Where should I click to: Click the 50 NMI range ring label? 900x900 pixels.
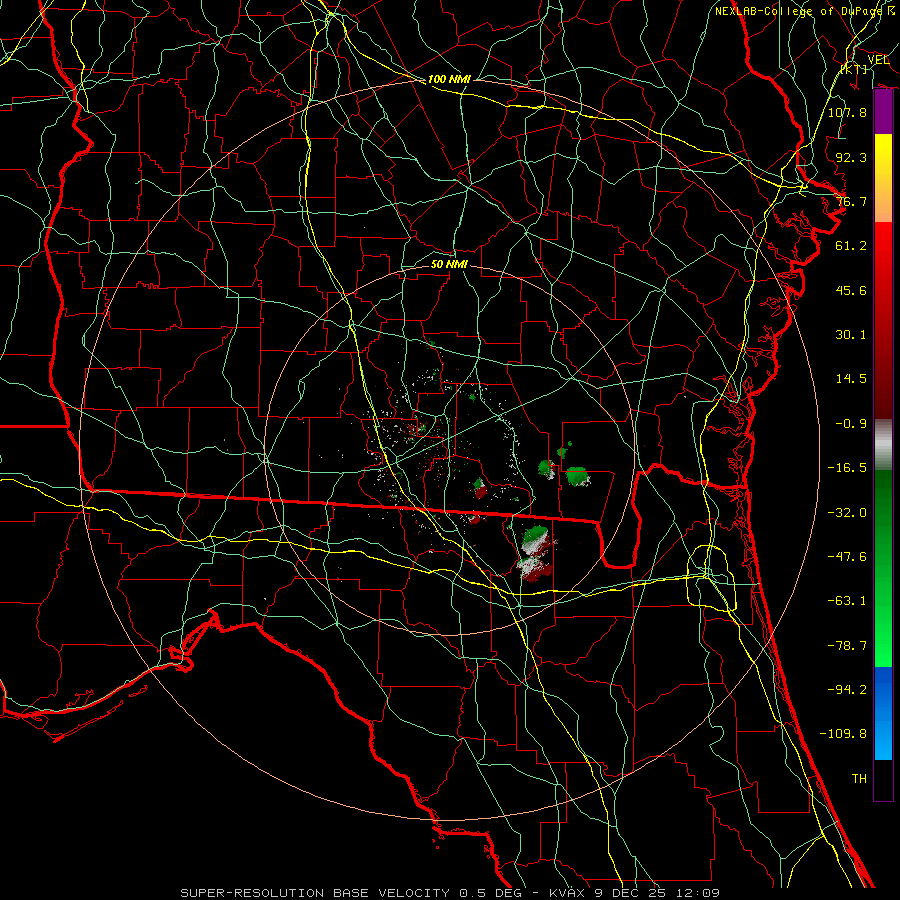(449, 264)
